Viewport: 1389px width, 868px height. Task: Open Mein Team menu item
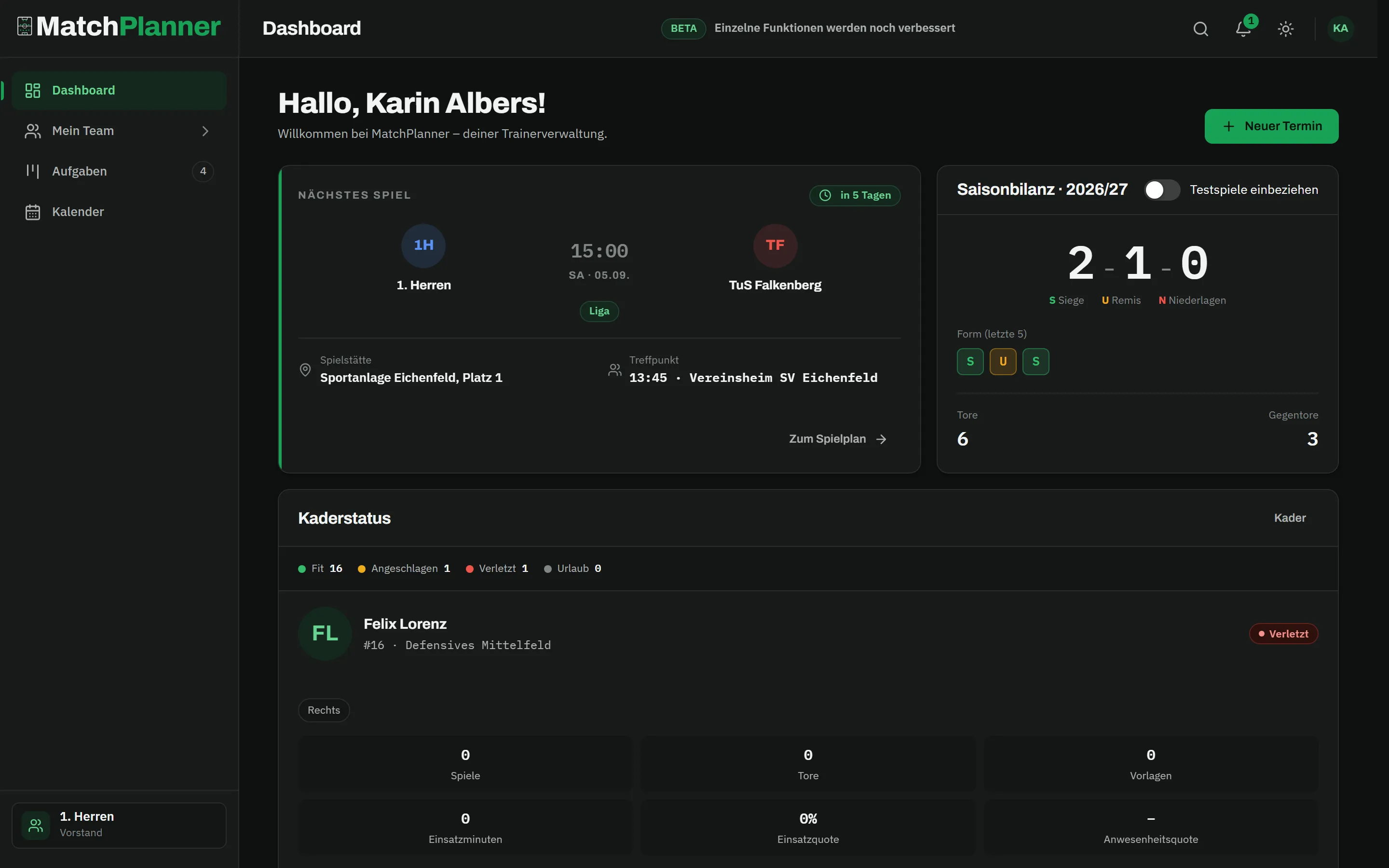(119, 131)
